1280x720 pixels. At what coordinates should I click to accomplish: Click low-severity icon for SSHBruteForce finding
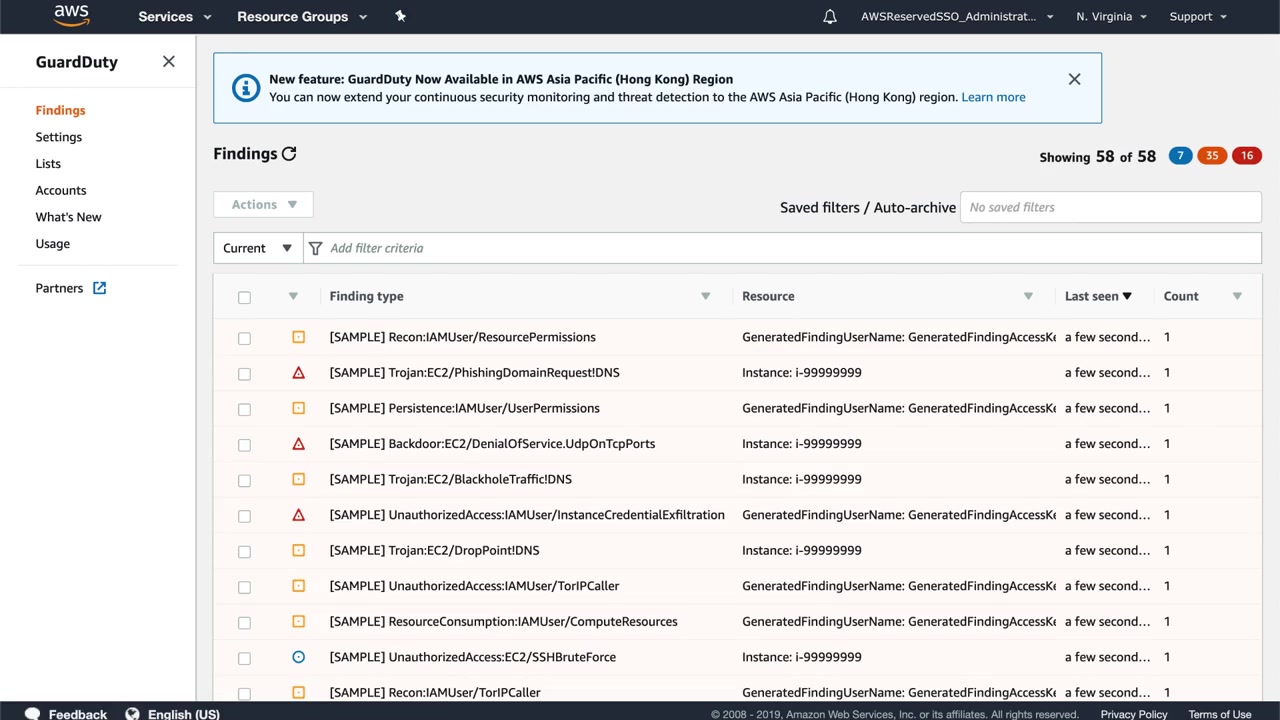pyautogui.click(x=298, y=657)
